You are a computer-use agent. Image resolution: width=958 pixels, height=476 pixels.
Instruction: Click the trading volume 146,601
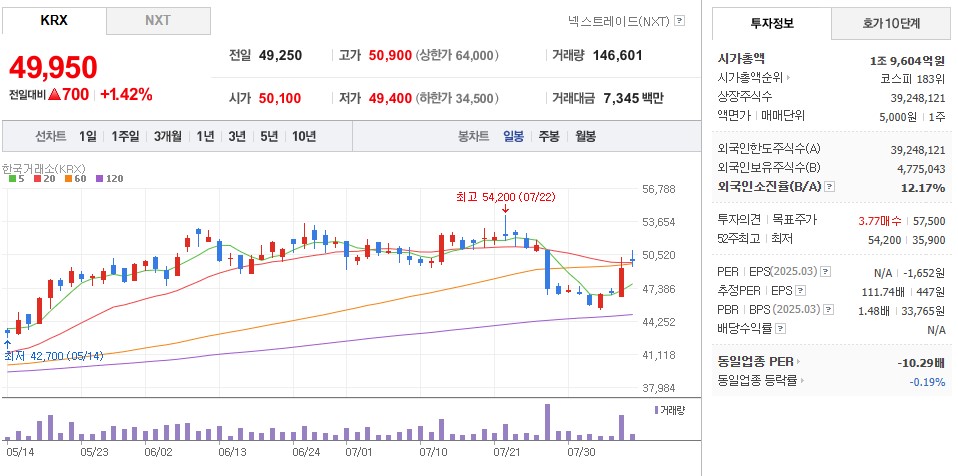(x=618, y=56)
